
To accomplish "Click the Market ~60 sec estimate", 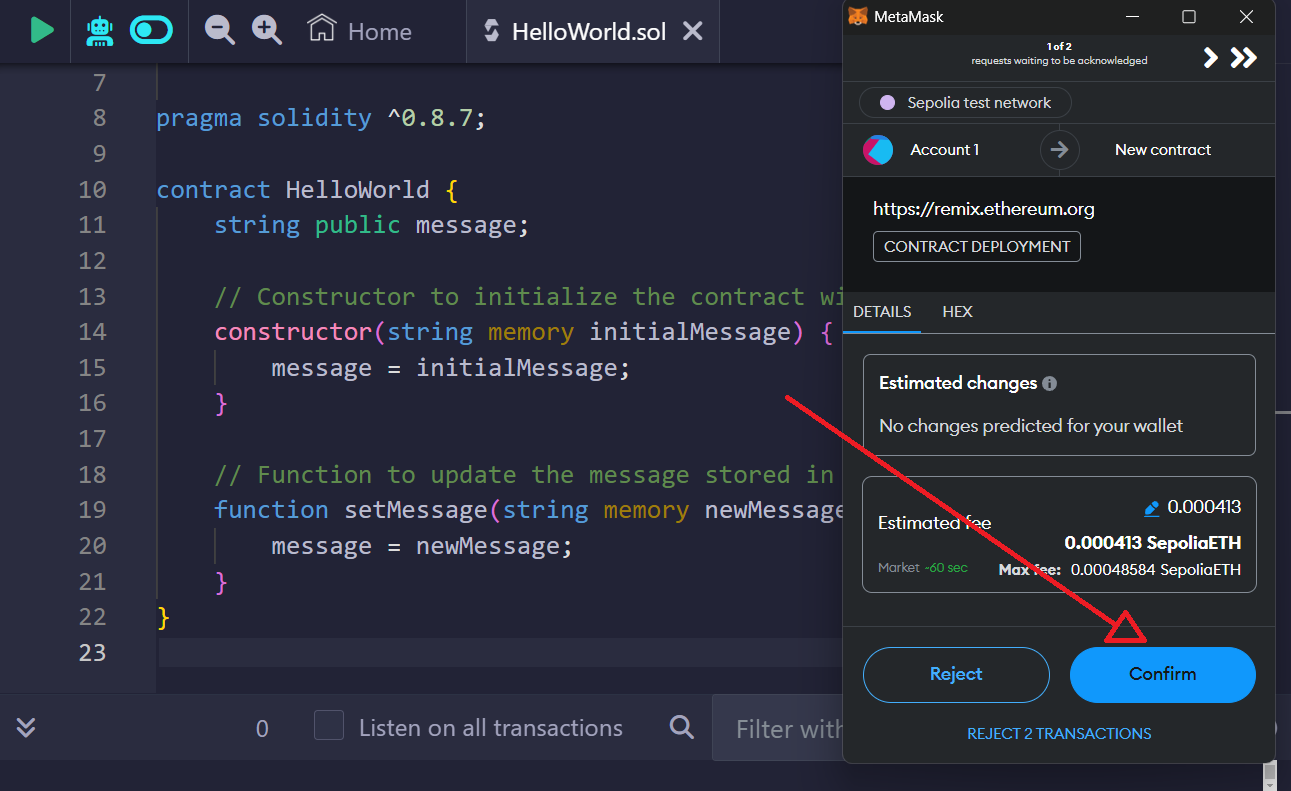I will (x=923, y=568).
